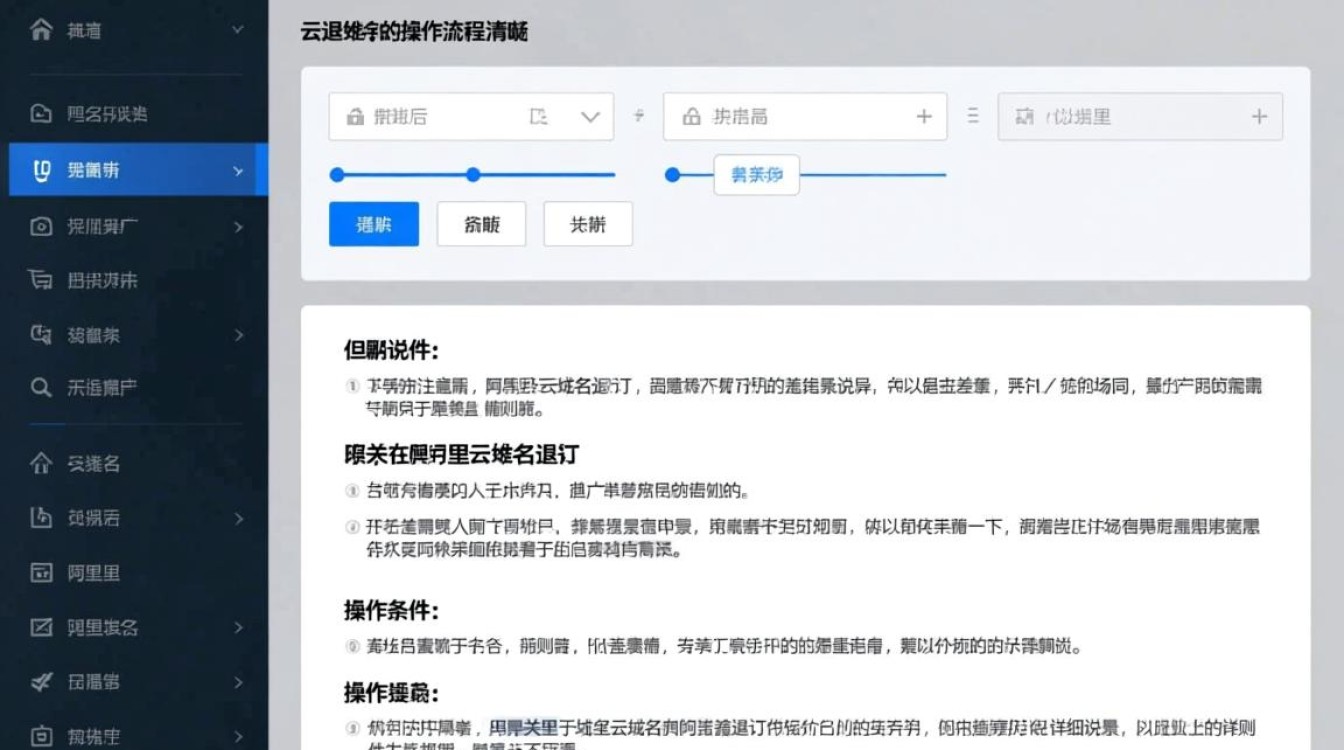
Task: Click the plus icon in the rightmost input field
Action: (x=1258, y=116)
